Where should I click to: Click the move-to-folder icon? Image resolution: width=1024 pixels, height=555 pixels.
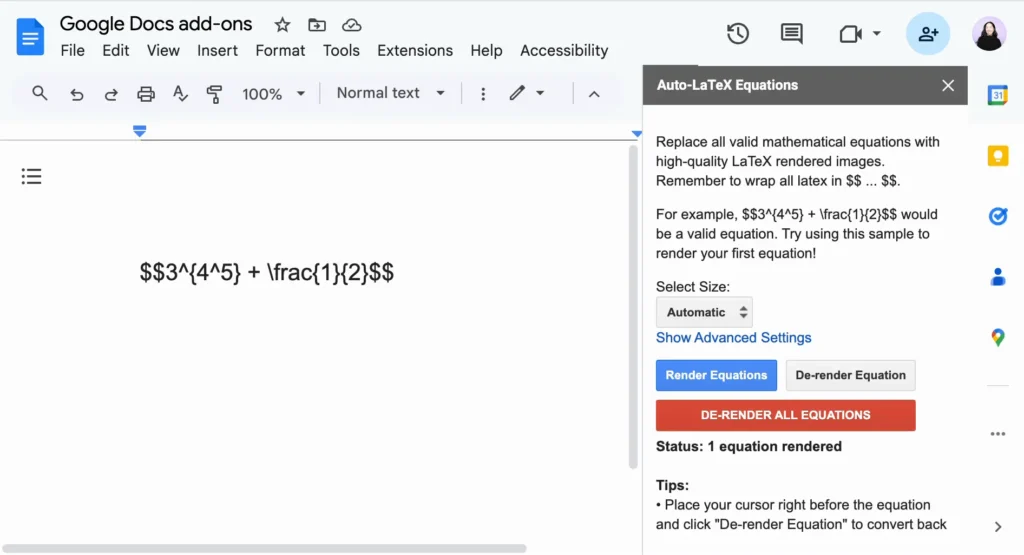pos(317,25)
